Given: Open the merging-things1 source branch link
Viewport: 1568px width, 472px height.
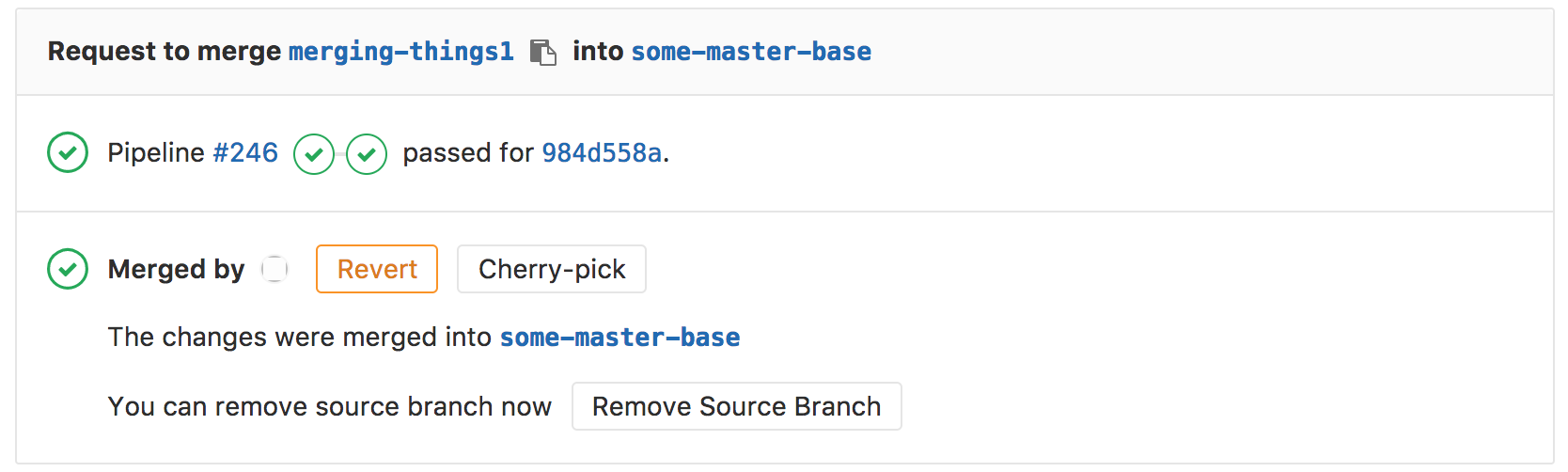Looking at the screenshot, I should pyautogui.click(x=400, y=52).
